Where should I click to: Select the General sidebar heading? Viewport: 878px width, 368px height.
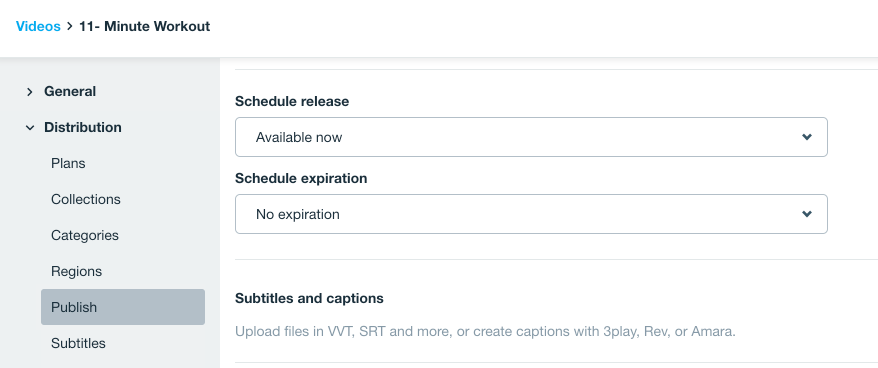pos(70,91)
